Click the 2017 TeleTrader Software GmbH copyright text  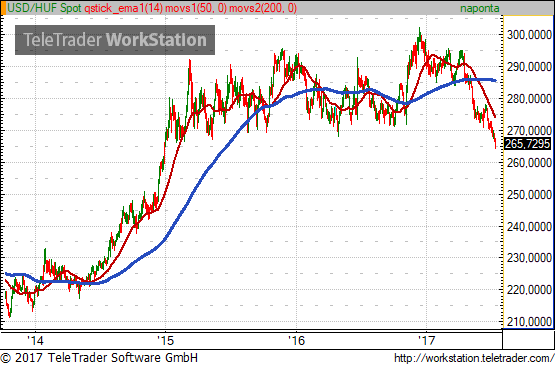[99, 358]
